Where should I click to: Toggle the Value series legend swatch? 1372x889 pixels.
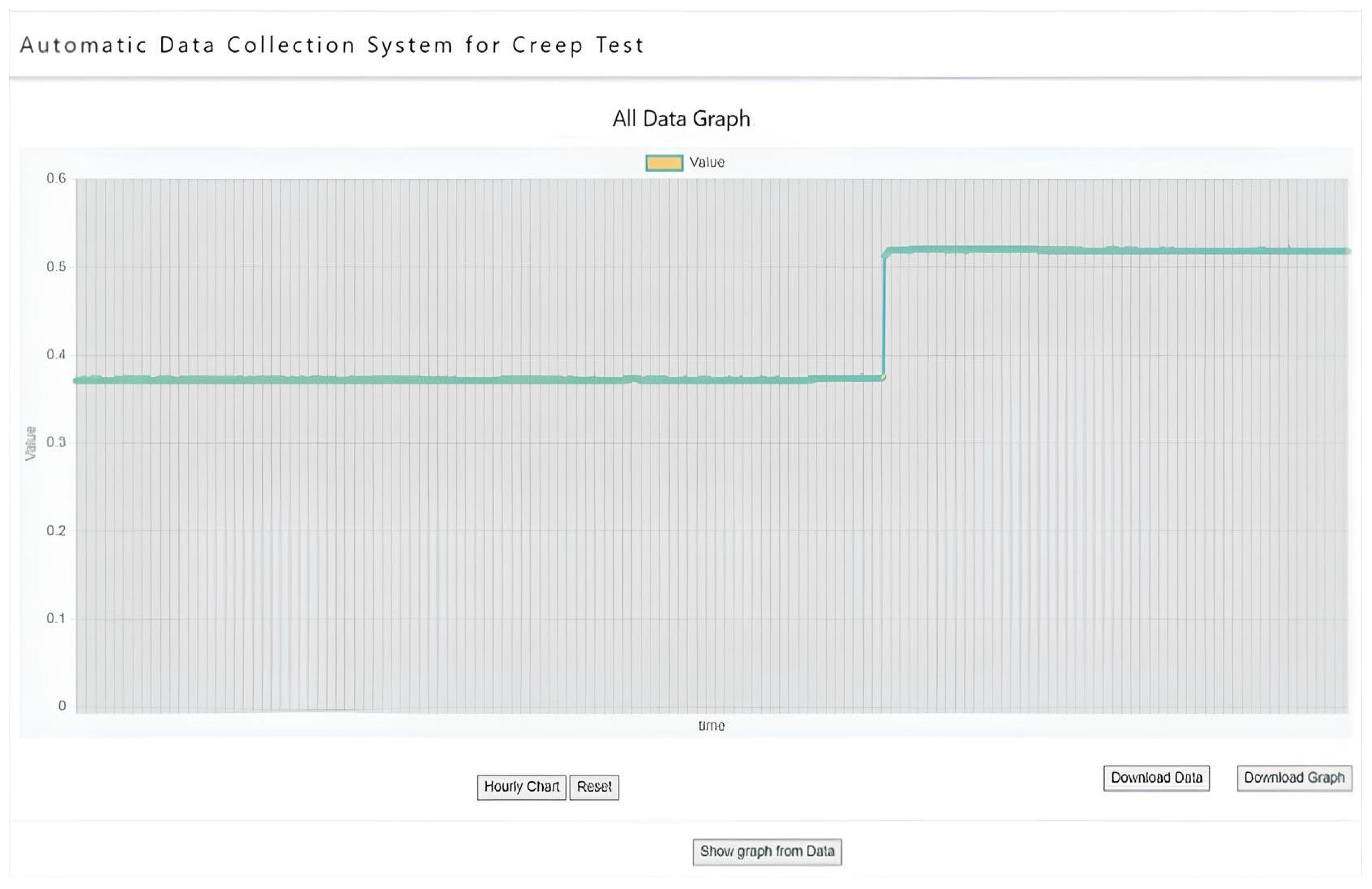point(664,163)
